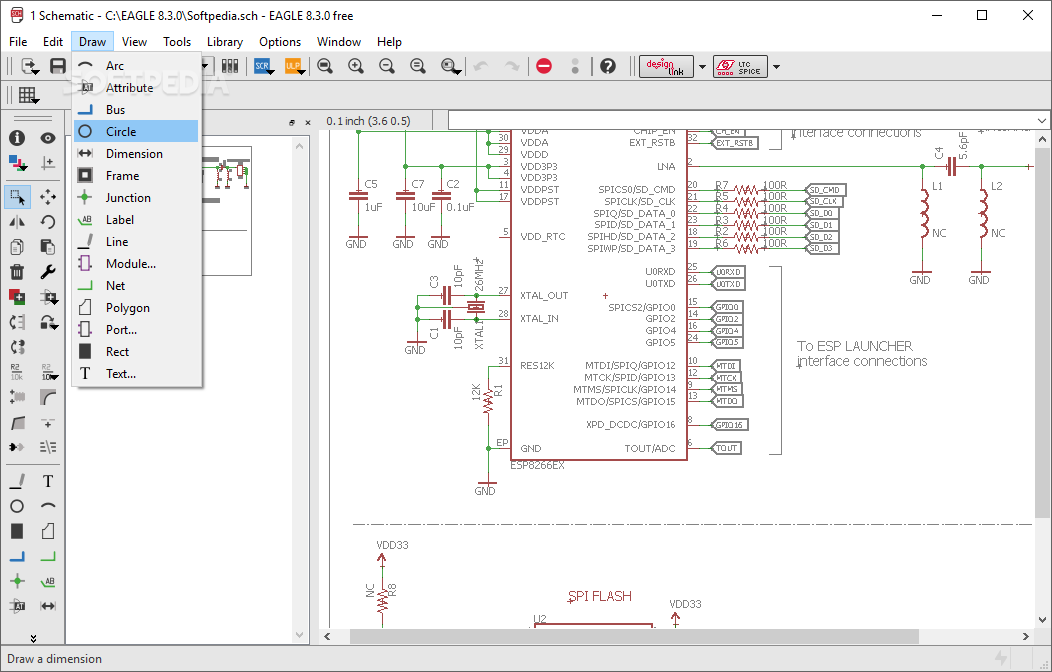Image resolution: width=1052 pixels, height=672 pixels.
Task: Choose Circle from the Draw menu
Action: tap(136, 131)
